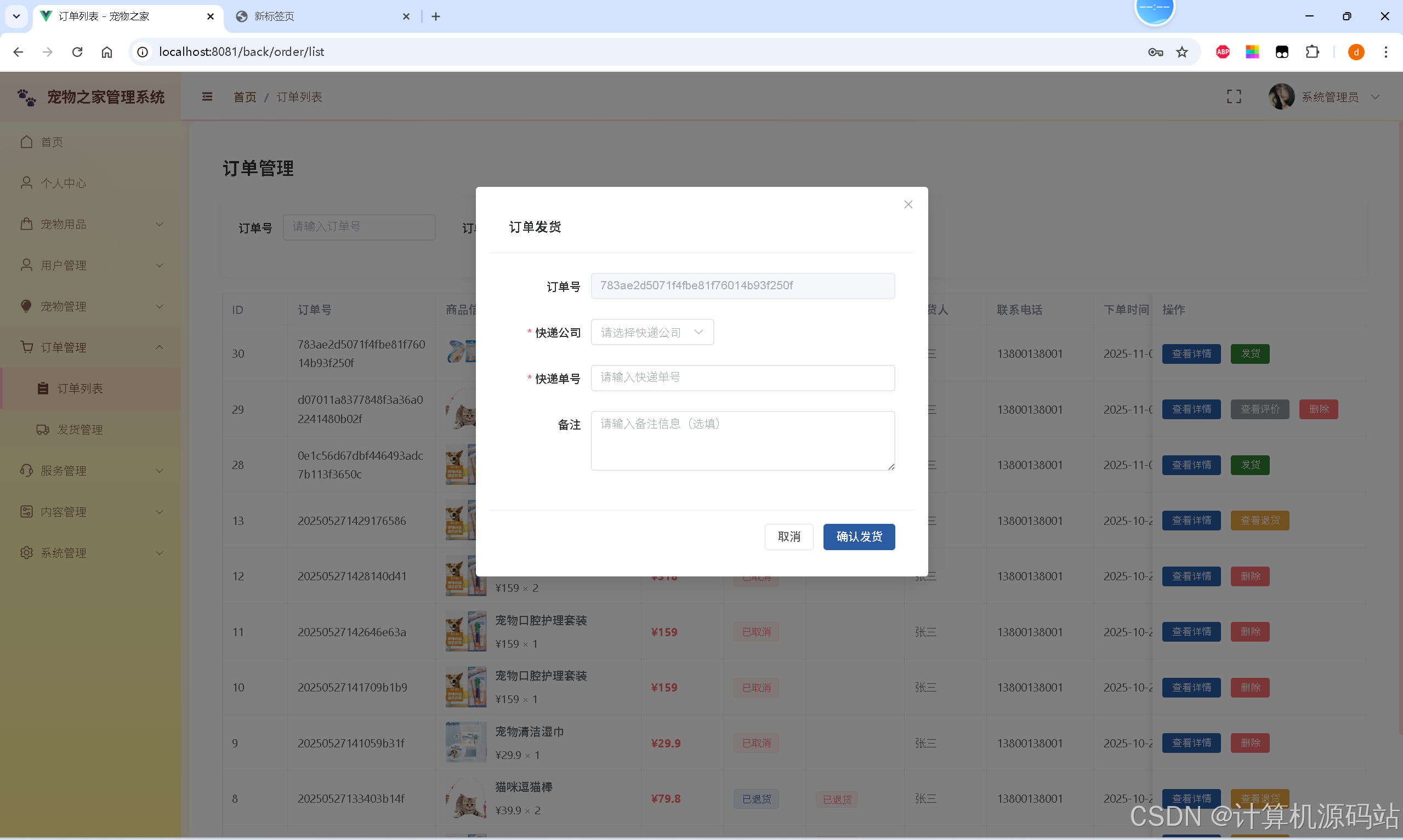Click browser home icon

tap(107, 52)
